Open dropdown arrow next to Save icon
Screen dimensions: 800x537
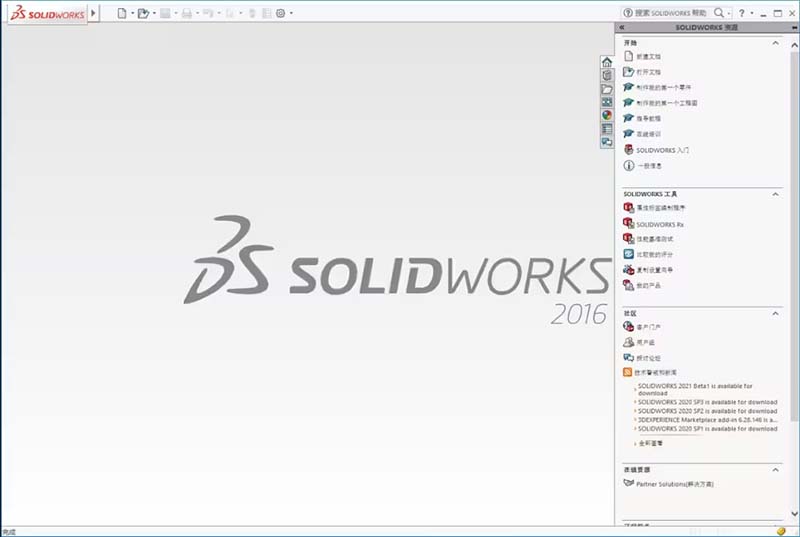click(x=176, y=13)
